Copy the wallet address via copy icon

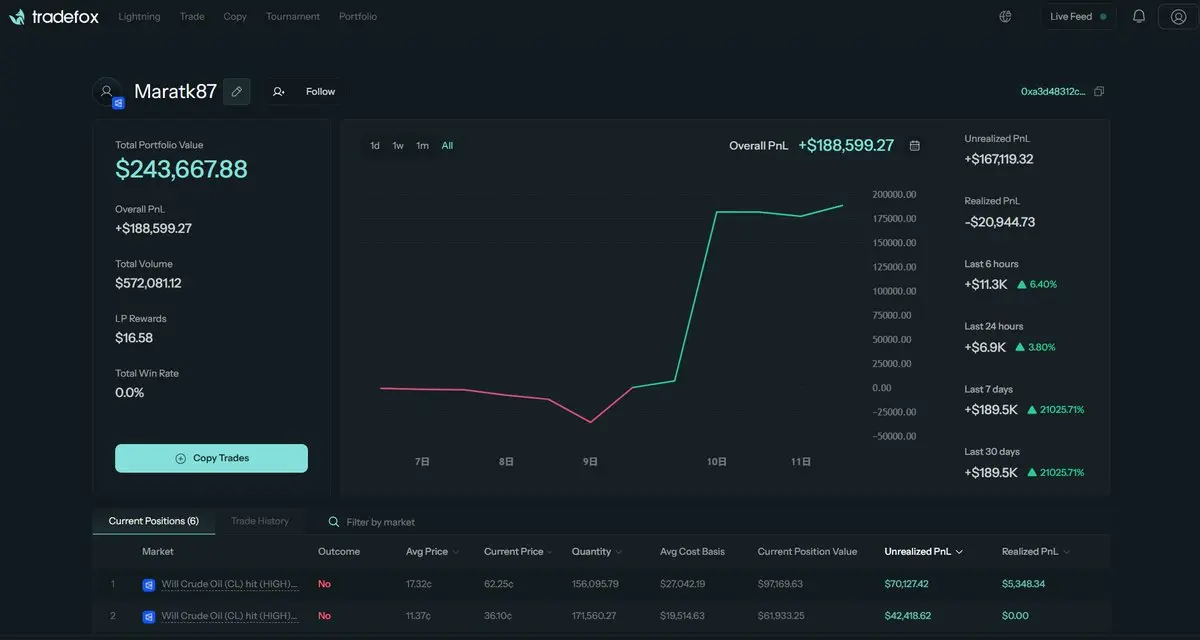tap(1099, 92)
